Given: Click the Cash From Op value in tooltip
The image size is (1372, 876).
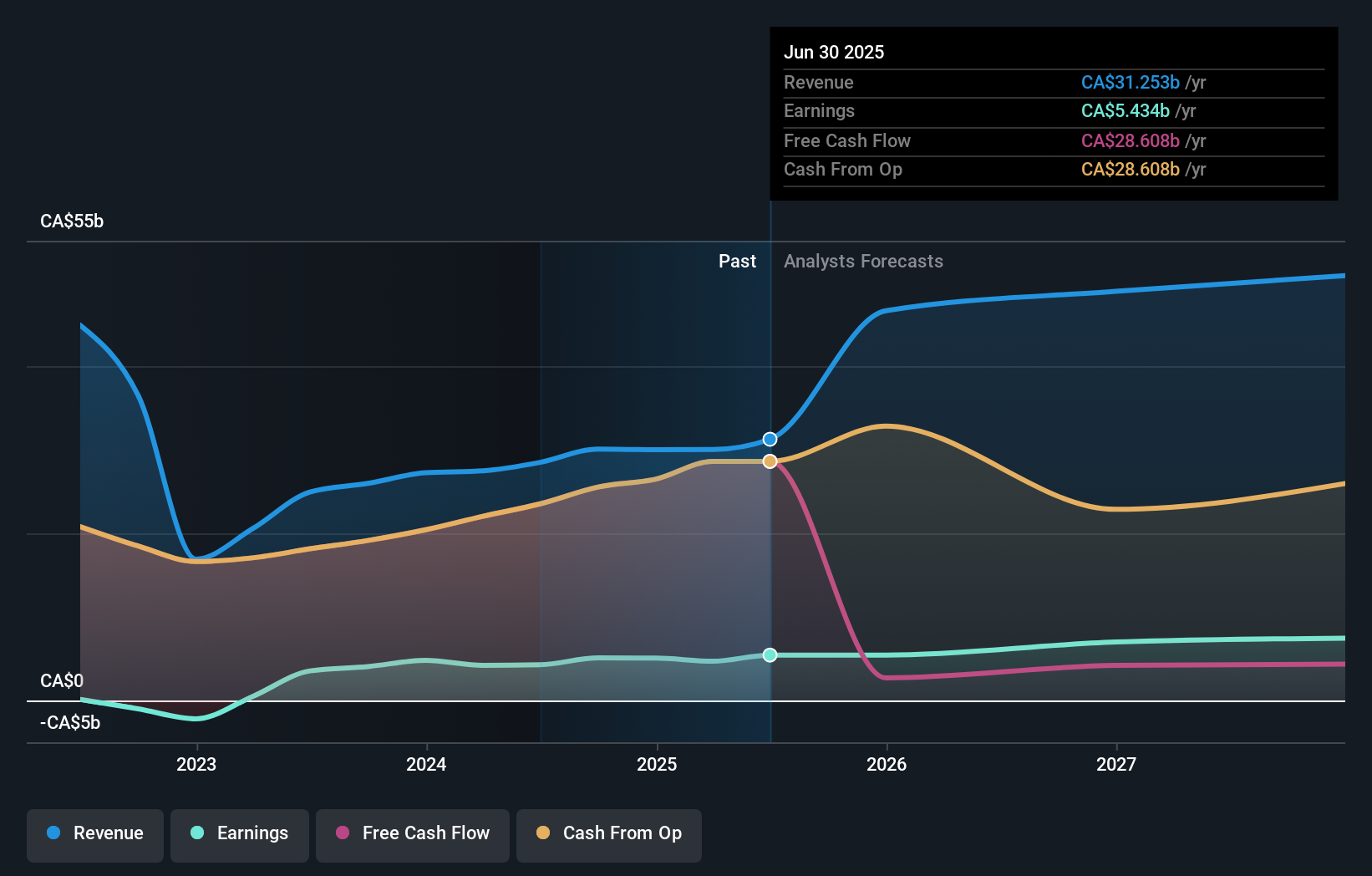Looking at the screenshot, I should pyautogui.click(x=1130, y=169).
